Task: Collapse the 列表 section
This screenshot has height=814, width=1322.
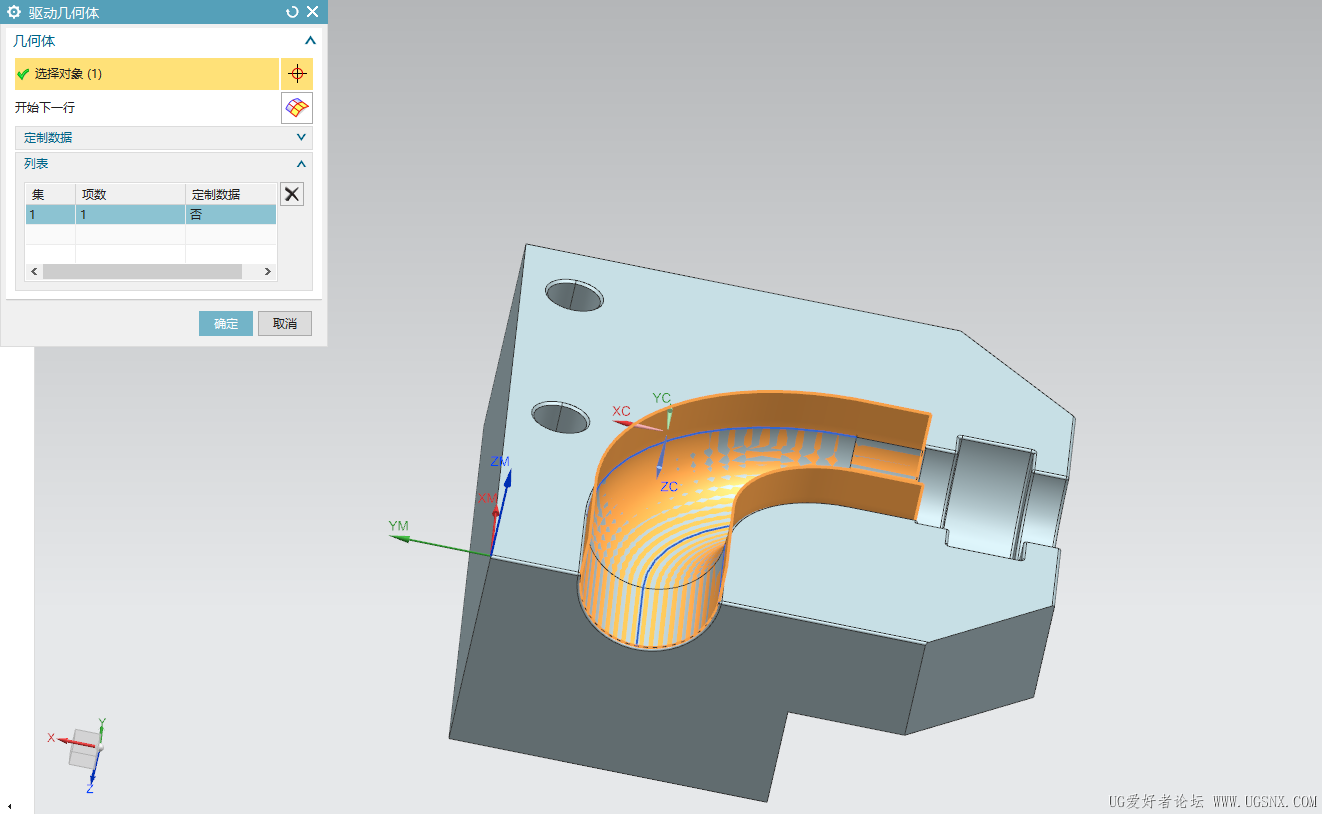Action: [x=301, y=164]
